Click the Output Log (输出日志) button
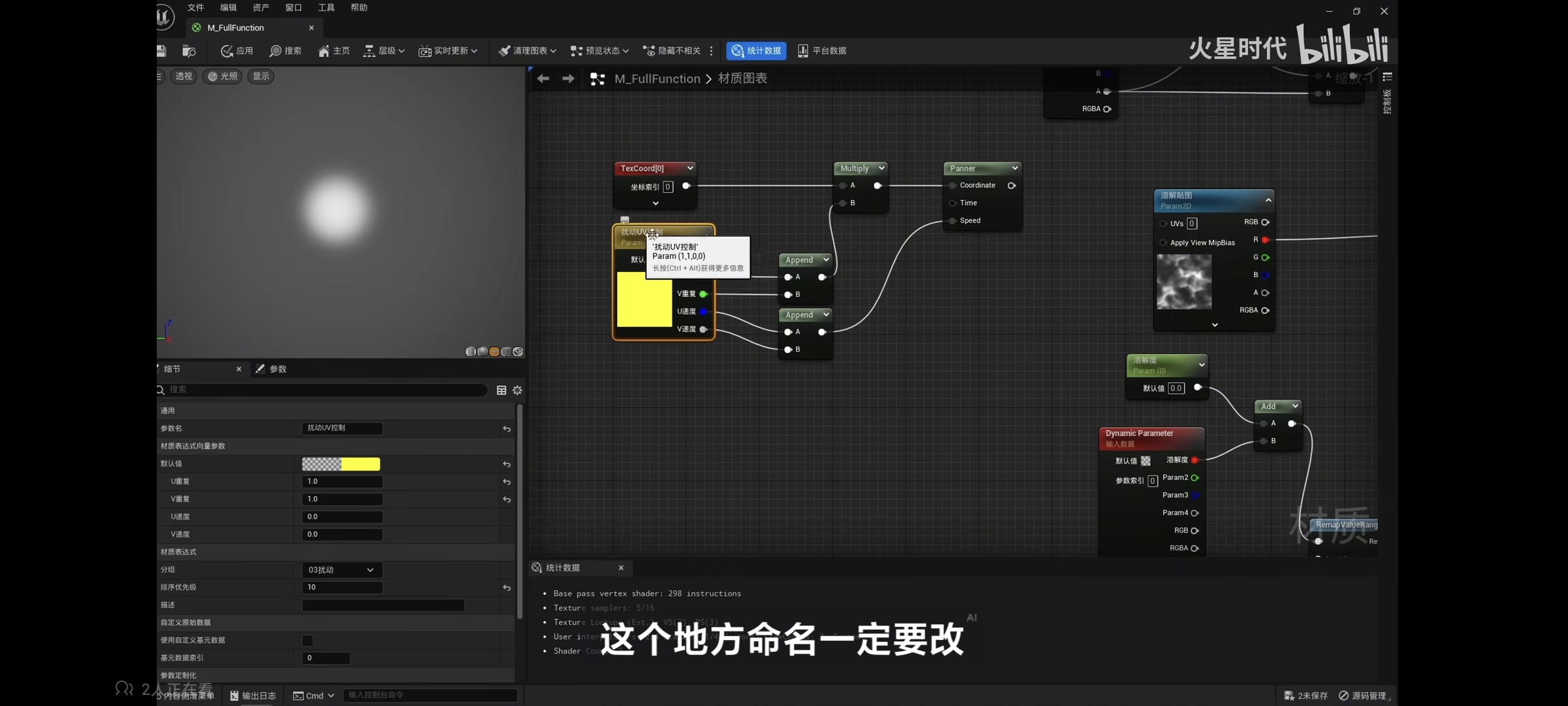The width and height of the screenshot is (1568, 706). [x=253, y=696]
